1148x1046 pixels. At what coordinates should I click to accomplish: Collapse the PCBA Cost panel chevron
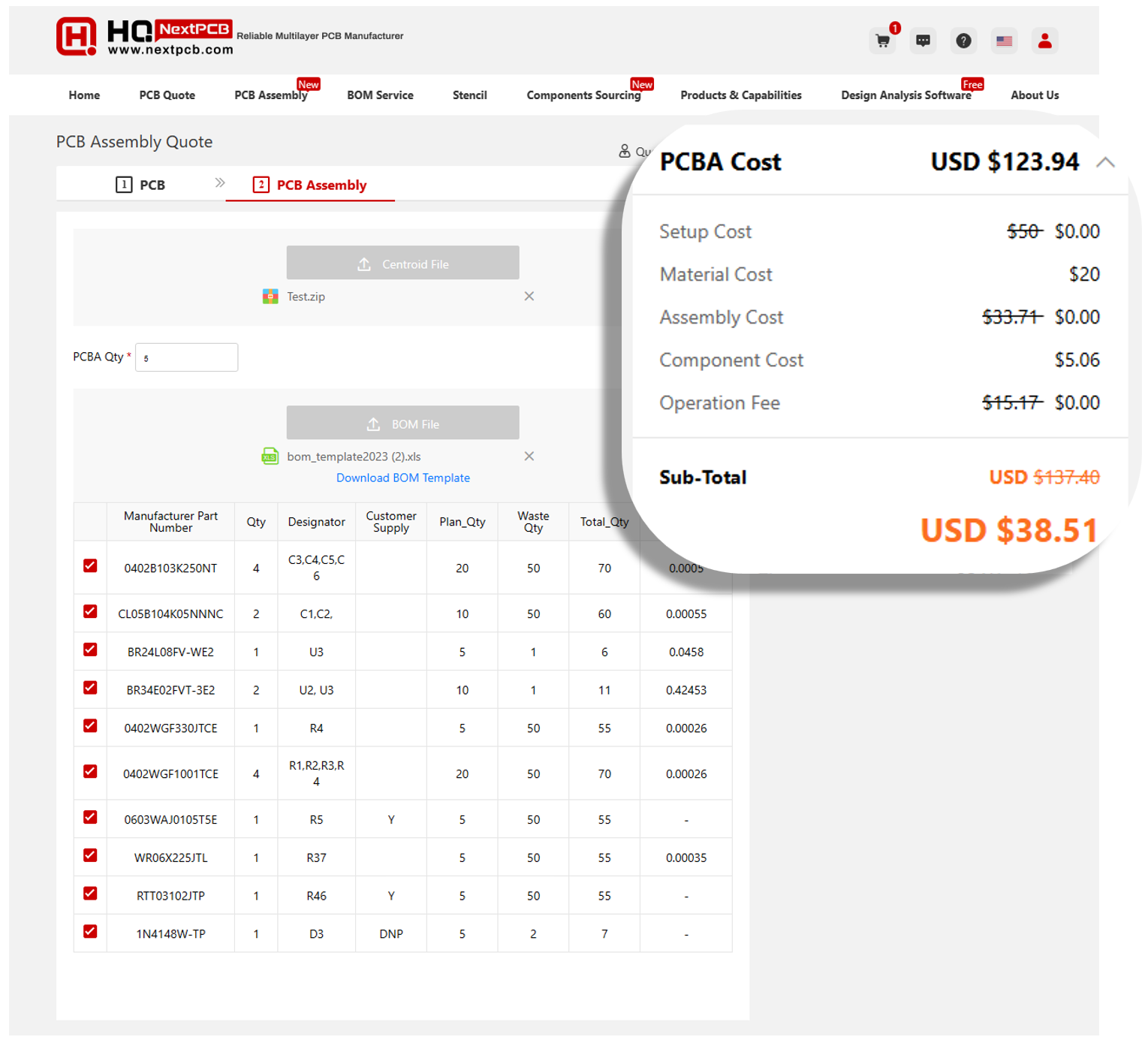click(1105, 162)
